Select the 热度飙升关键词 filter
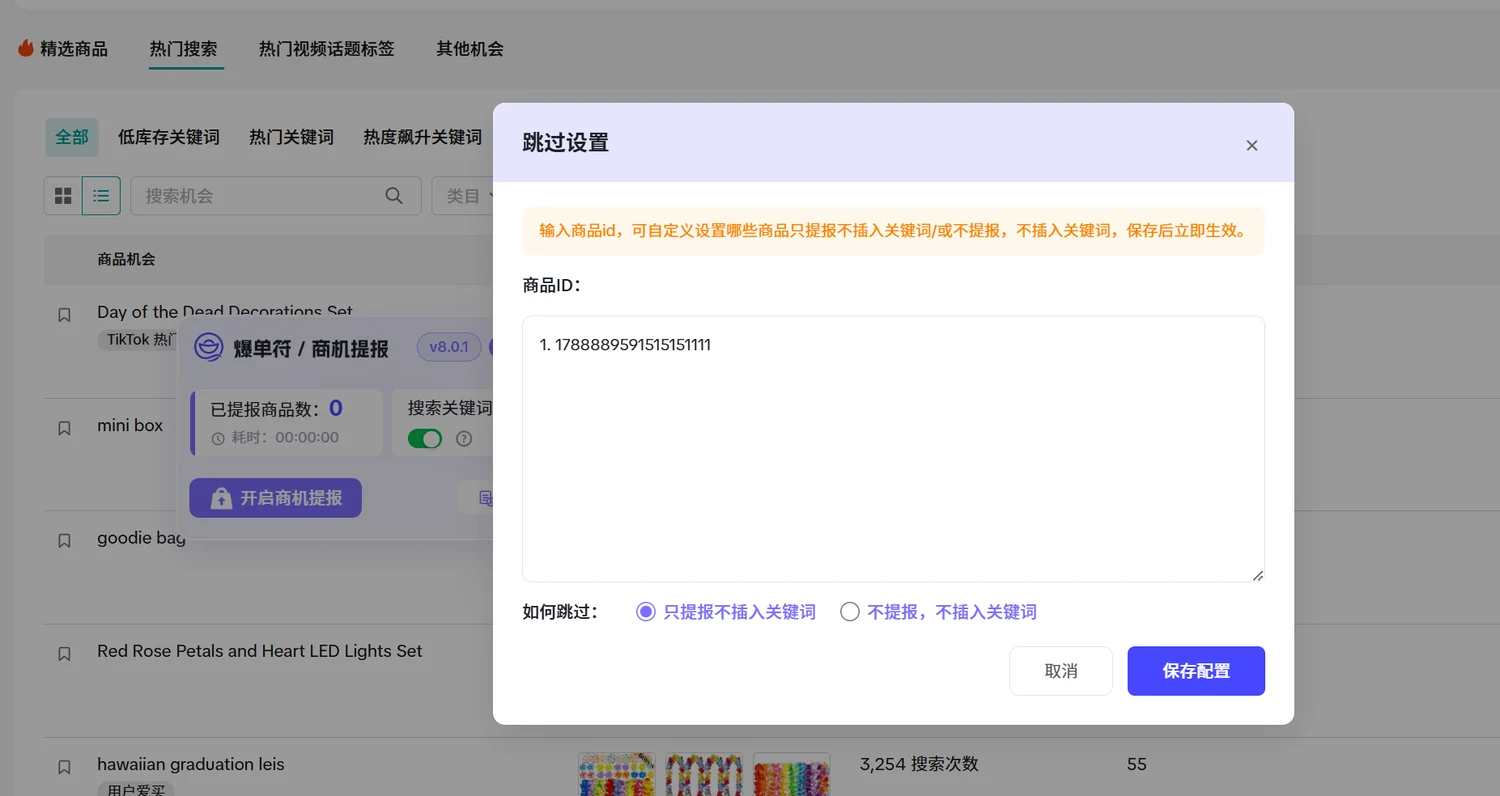The width and height of the screenshot is (1500, 796). point(422,137)
